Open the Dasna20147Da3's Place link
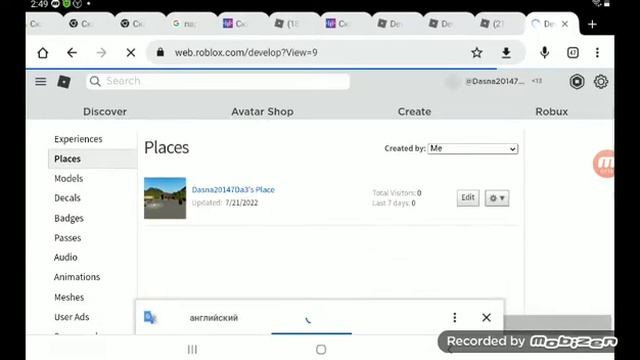640x360 pixels. tap(233, 190)
